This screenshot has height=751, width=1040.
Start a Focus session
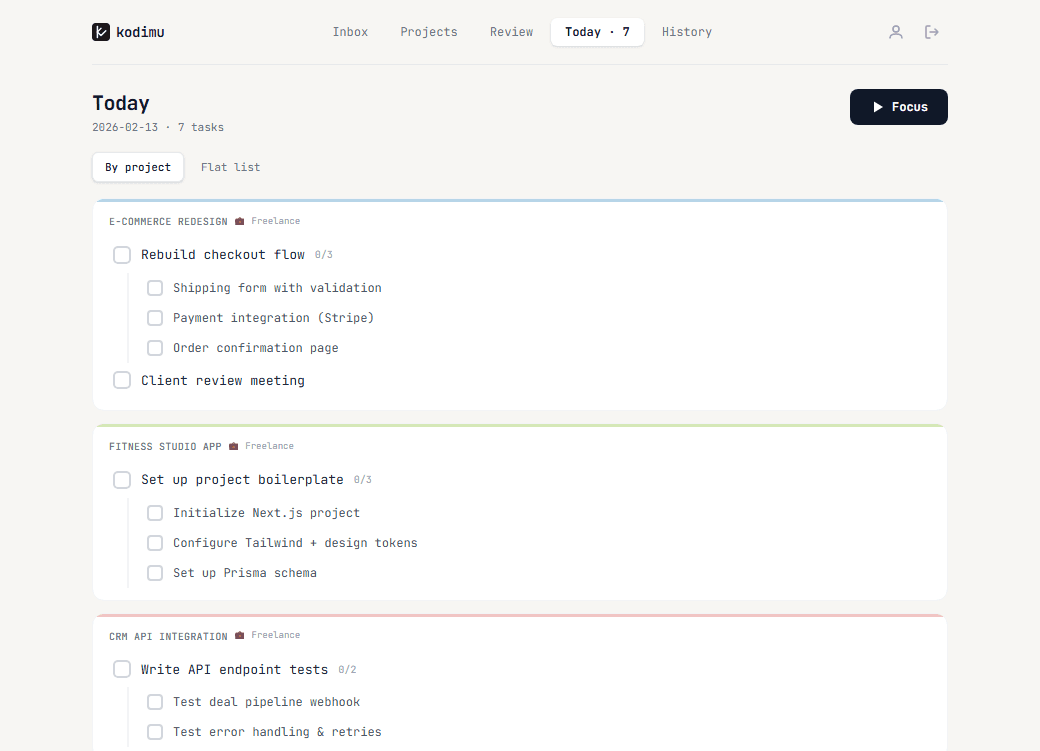(x=898, y=107)
